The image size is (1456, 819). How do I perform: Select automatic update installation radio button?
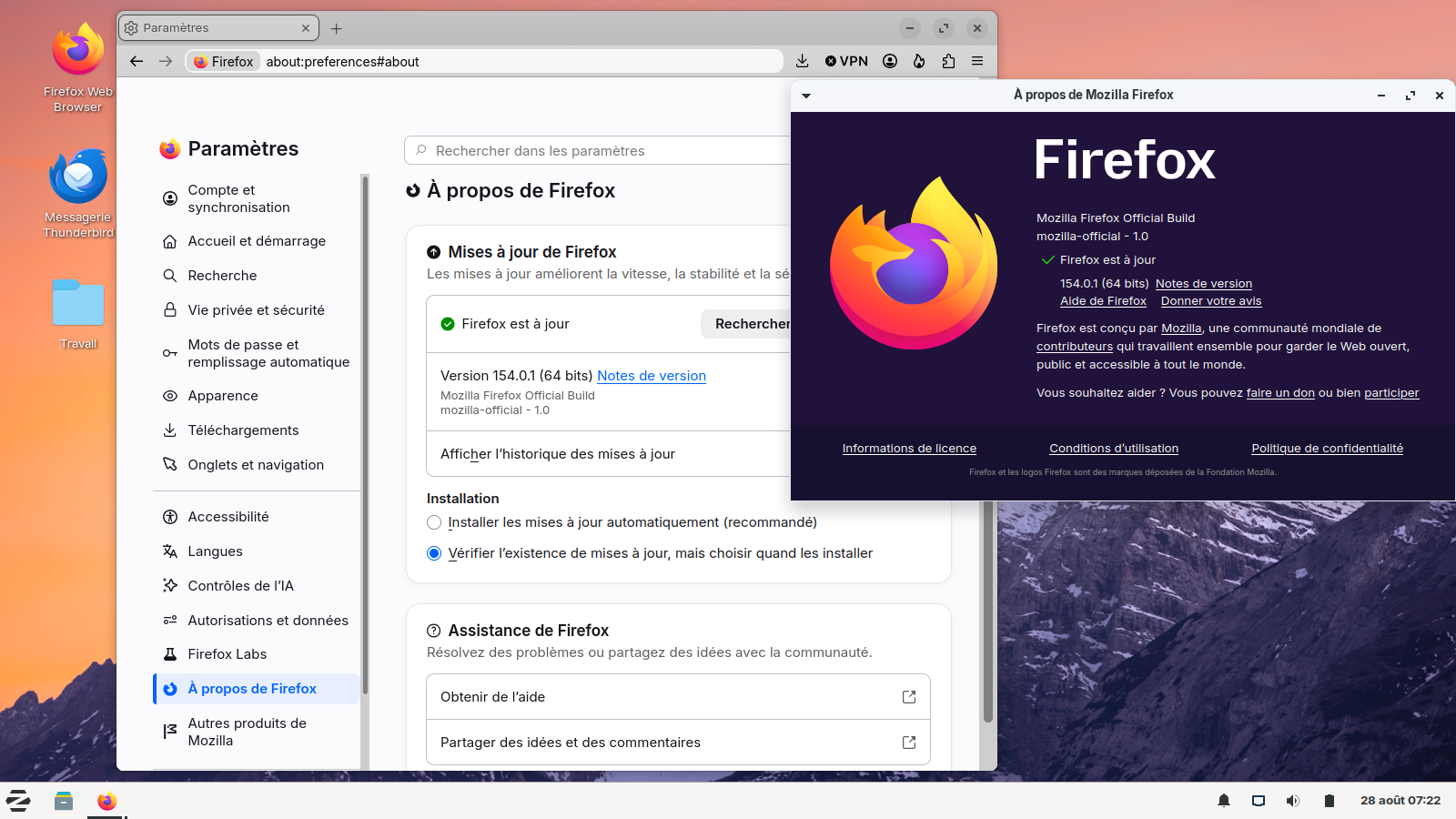click(434, 522)
